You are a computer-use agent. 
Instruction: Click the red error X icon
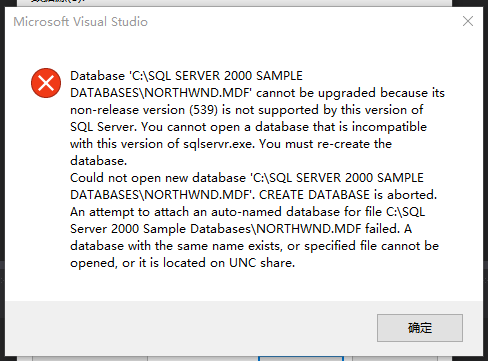[x=46, y=83]
